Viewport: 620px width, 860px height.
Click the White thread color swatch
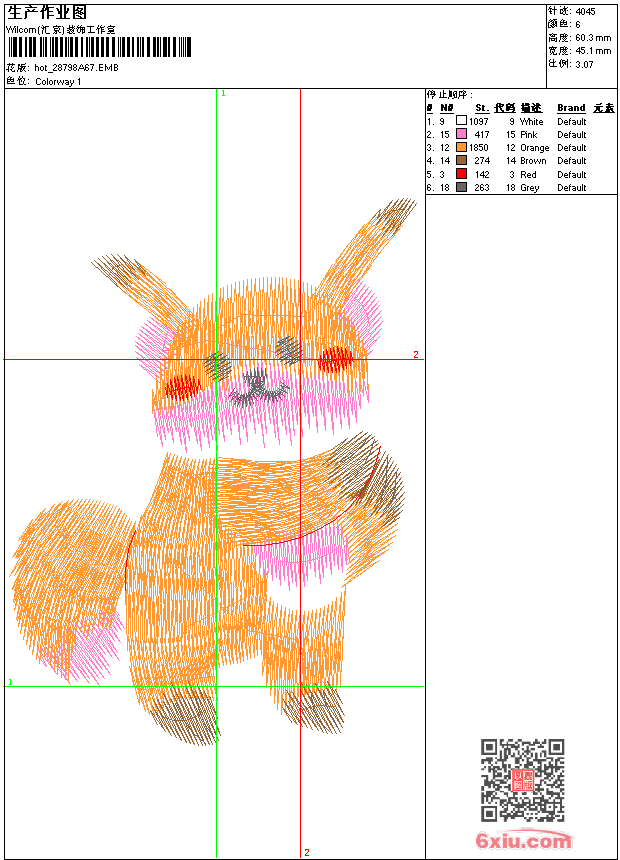pos(461,121)
